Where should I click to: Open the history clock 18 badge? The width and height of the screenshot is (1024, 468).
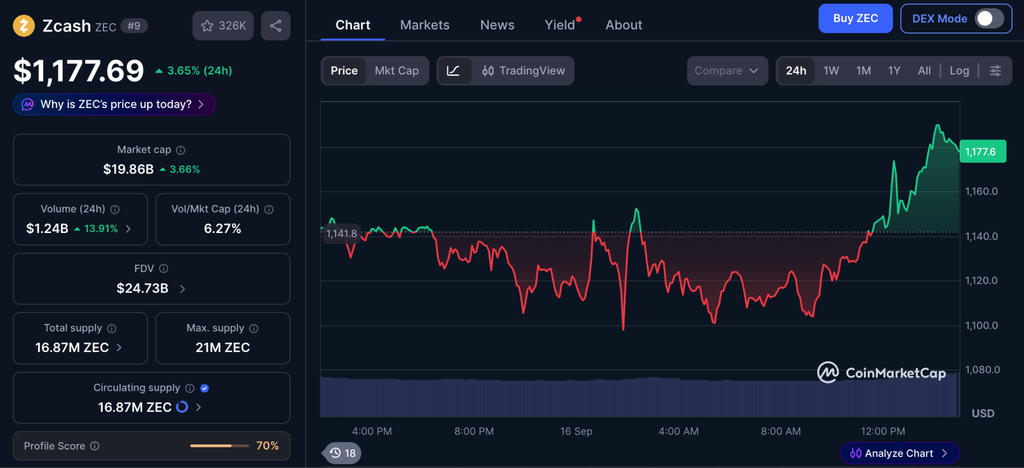coord(342,452)
